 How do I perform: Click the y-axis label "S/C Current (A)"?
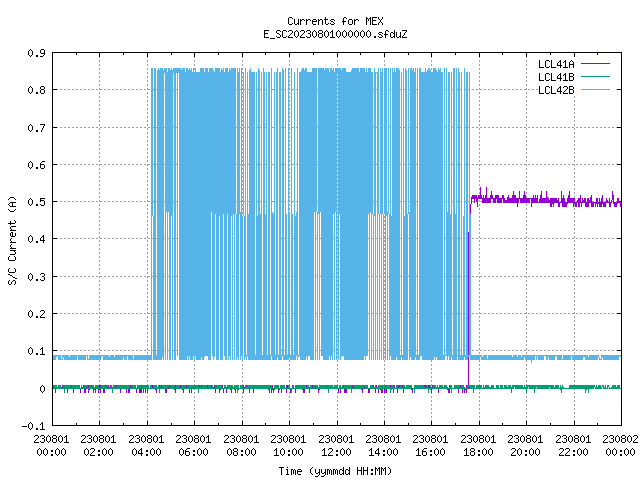tap(12, 240)
